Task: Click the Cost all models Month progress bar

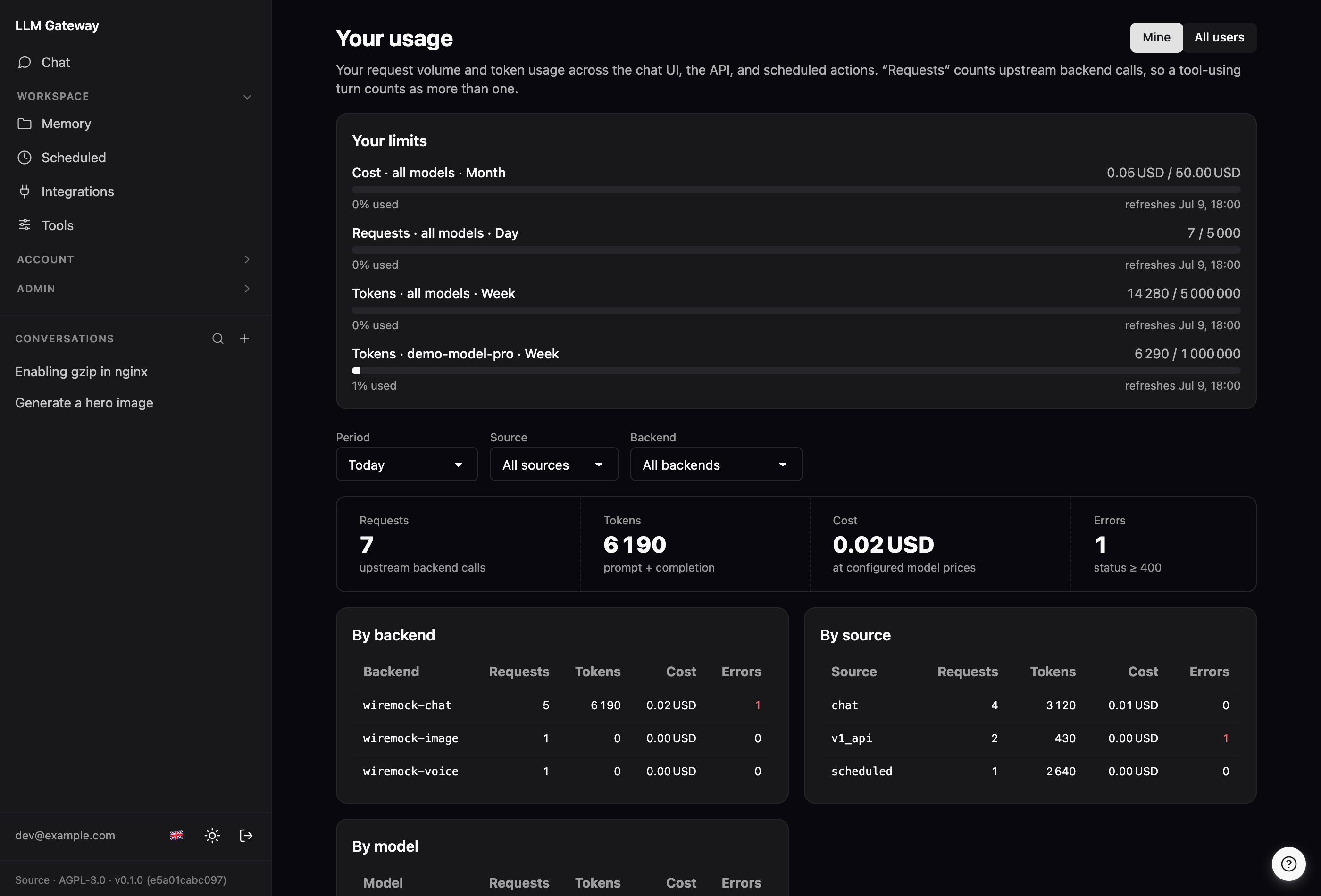Action: pos(796,189)
